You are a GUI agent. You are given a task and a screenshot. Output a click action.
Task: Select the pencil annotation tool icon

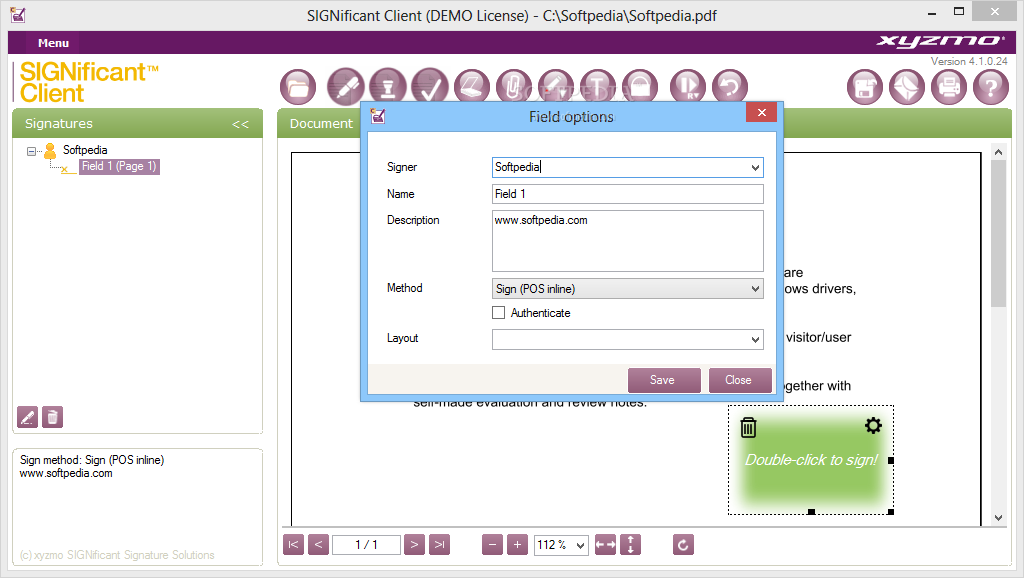(556, 86)
